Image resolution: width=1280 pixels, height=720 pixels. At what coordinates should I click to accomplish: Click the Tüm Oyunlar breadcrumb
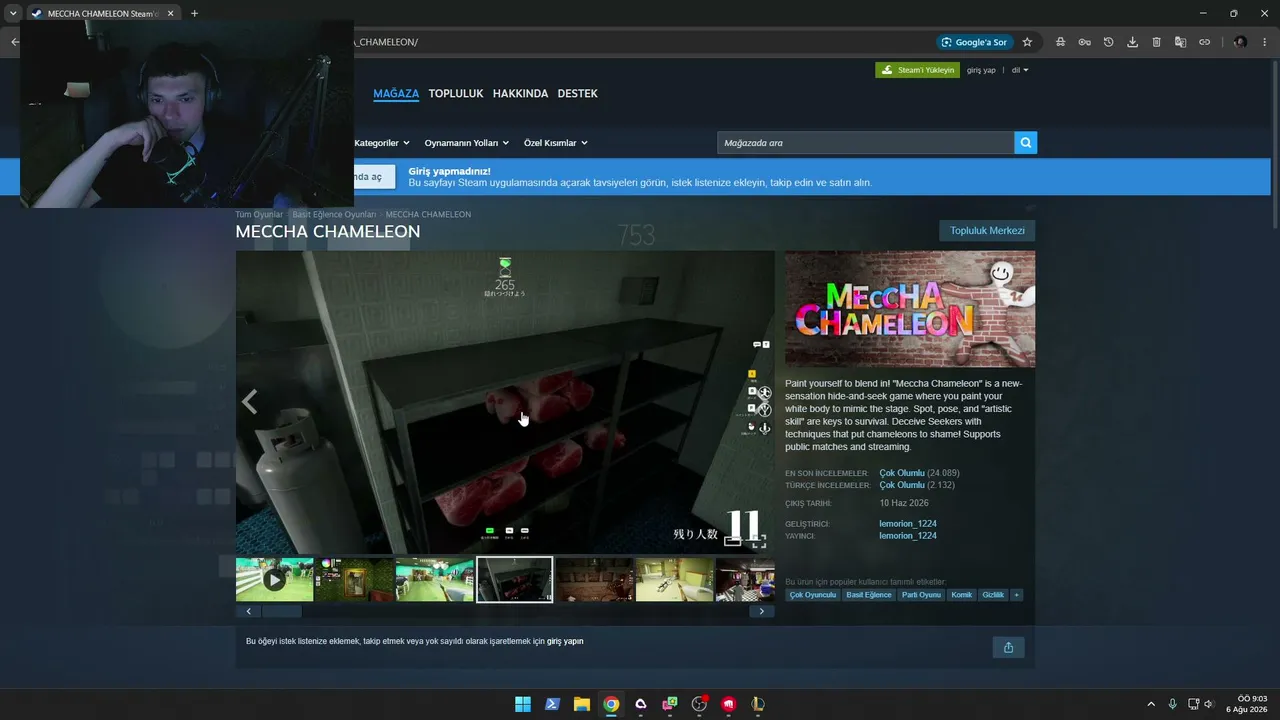[259, 215]
